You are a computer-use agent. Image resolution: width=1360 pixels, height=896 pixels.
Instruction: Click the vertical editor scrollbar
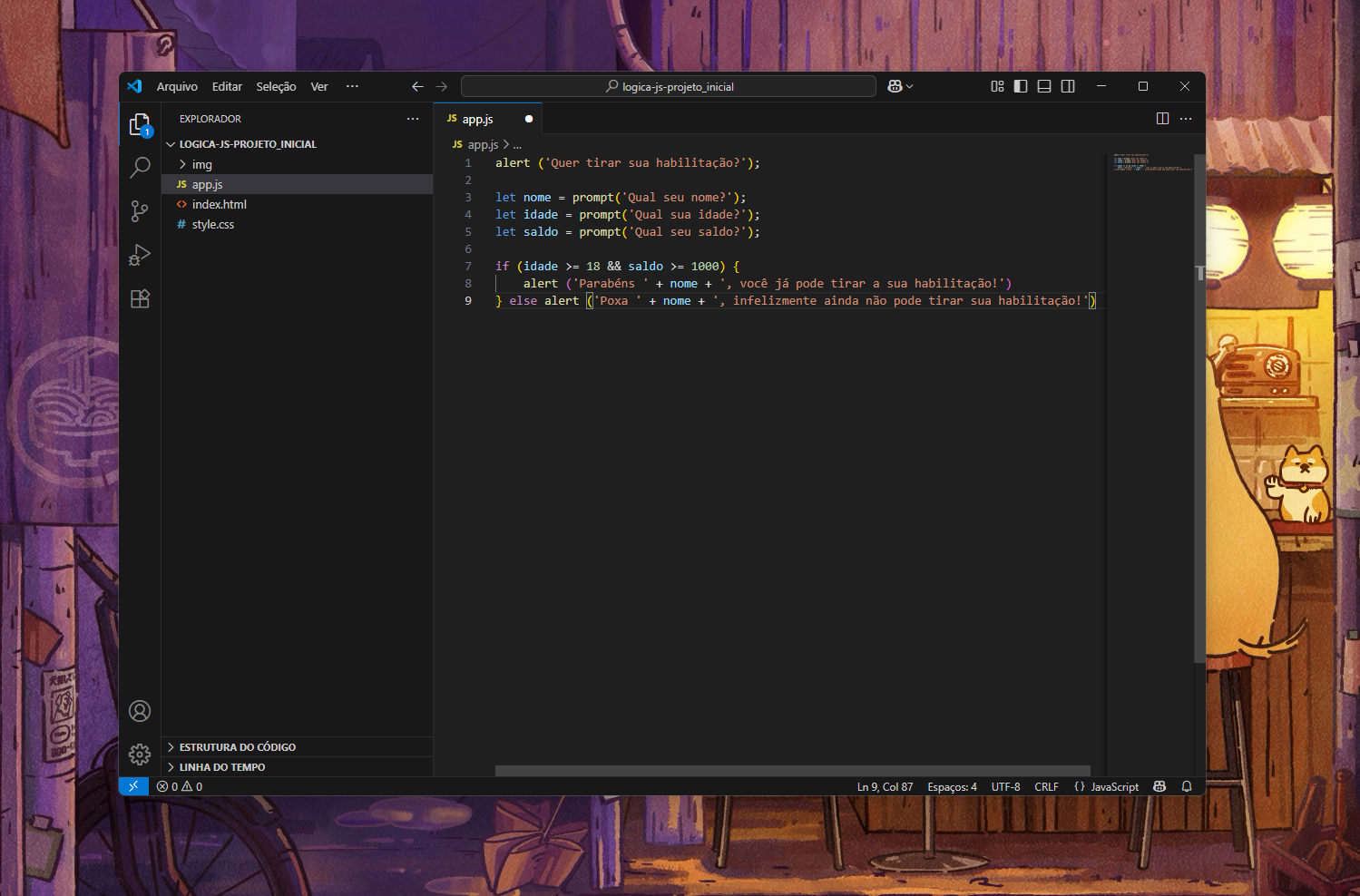1199,409
